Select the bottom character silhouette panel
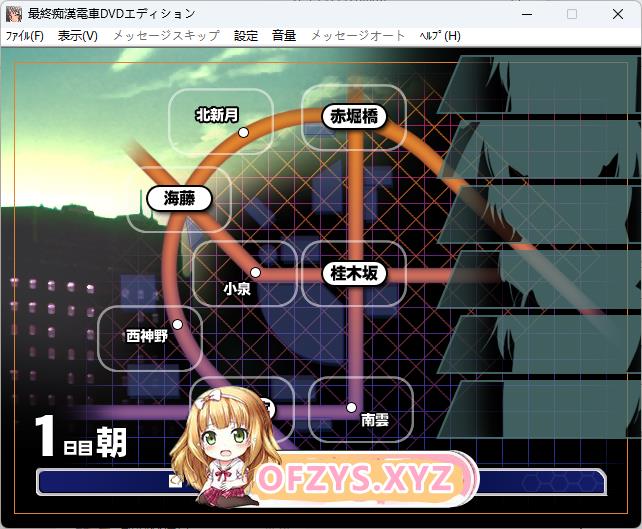This screenshot has height=529, width=642. pyautogui.click(x=540, y=409)
